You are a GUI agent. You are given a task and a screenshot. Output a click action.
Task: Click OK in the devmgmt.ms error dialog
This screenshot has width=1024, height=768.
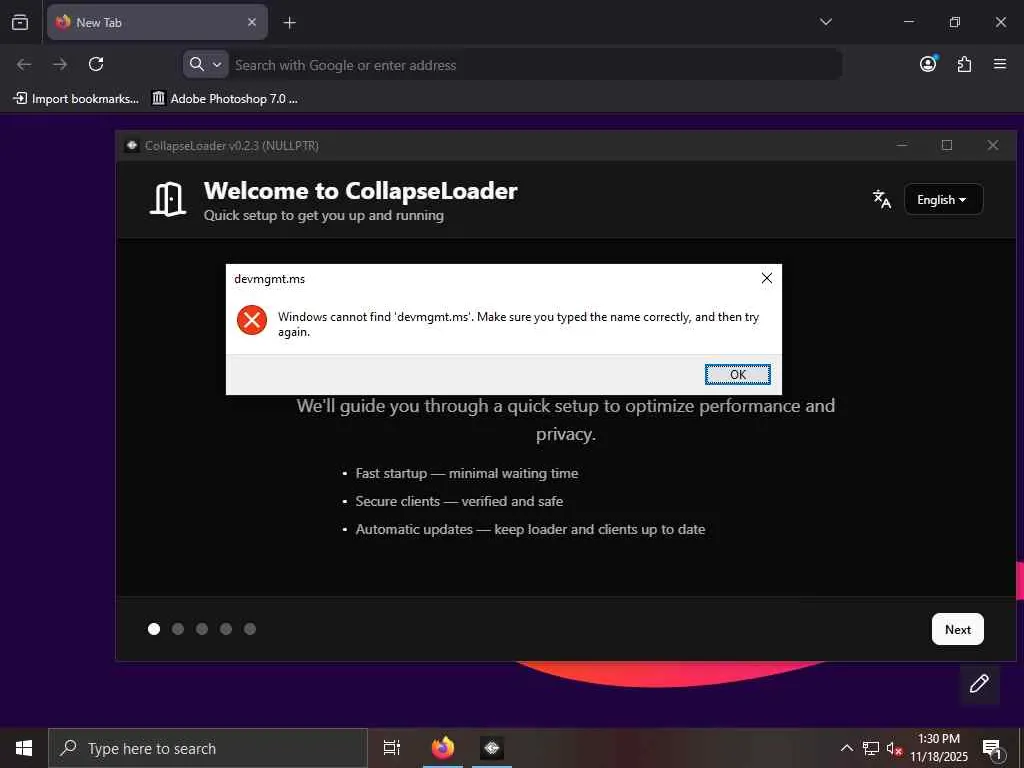[x=737, y=374]
